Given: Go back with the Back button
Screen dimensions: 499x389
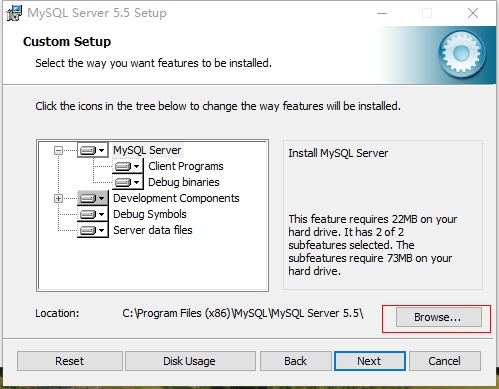Looking at the screenshot, I should (296, 361).
